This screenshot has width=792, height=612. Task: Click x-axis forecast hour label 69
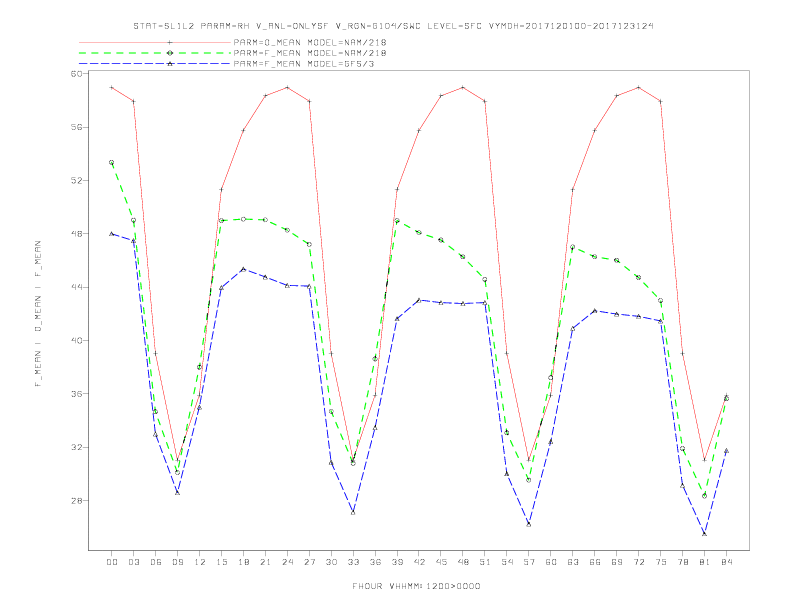pos(617,562)
